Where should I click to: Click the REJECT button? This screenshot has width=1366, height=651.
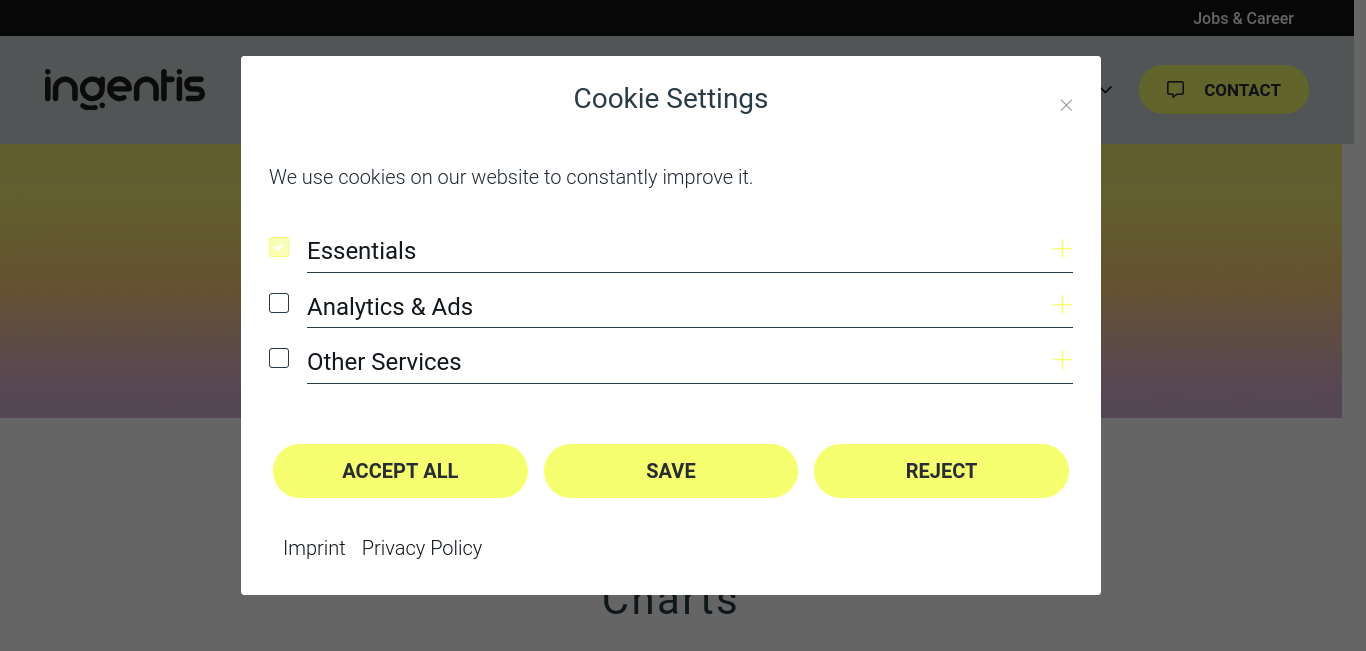pyautogui.click(x=941, y=471)
